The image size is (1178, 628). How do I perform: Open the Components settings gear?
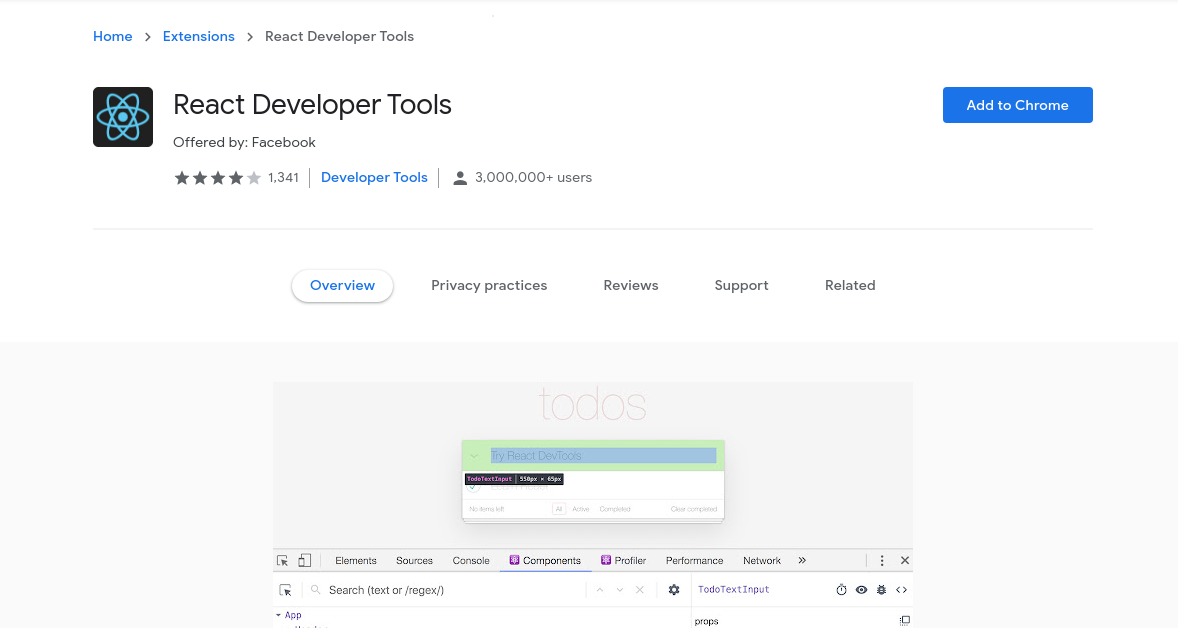[674, 590]
